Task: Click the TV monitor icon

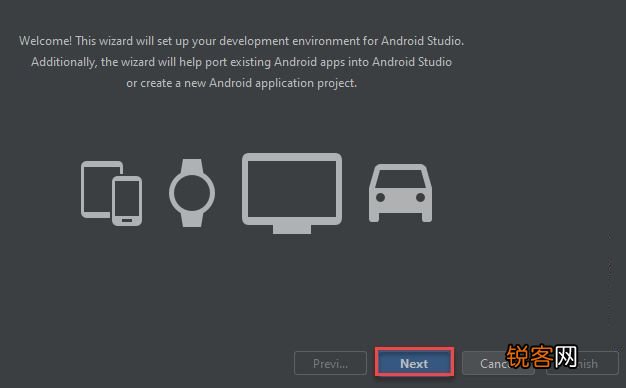Action: [x=292, y=193]
